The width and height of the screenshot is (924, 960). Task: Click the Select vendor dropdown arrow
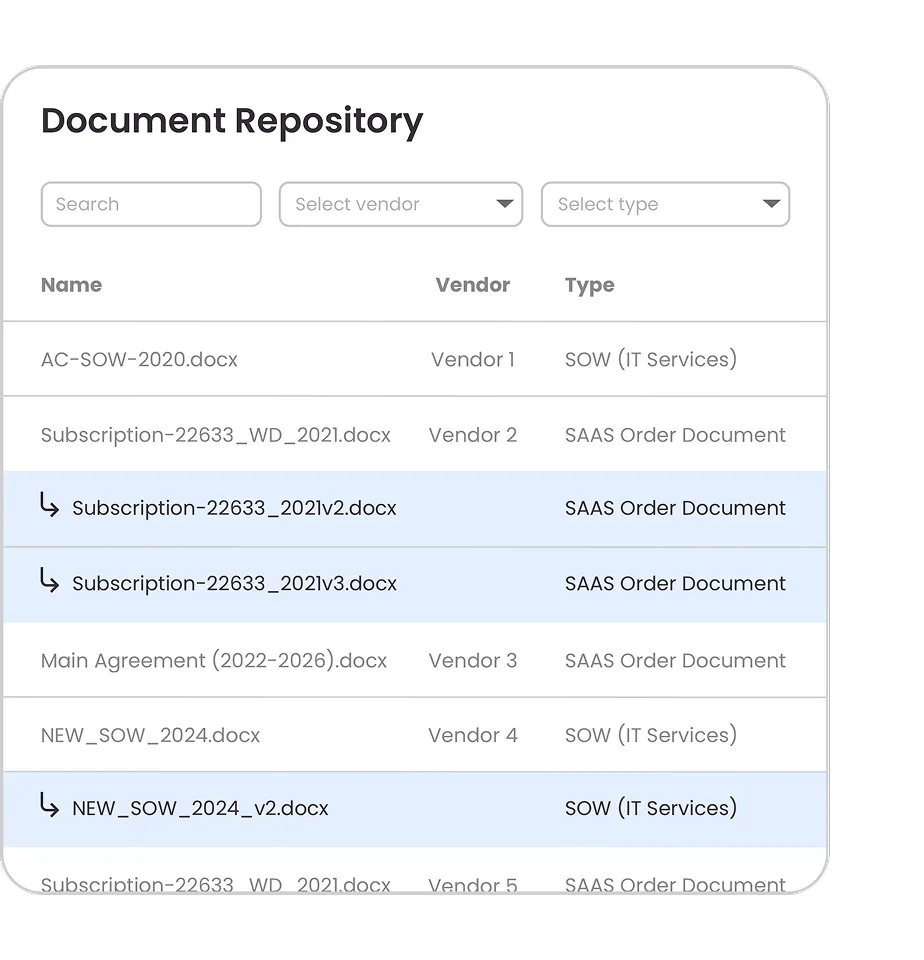tap(505, 204)
